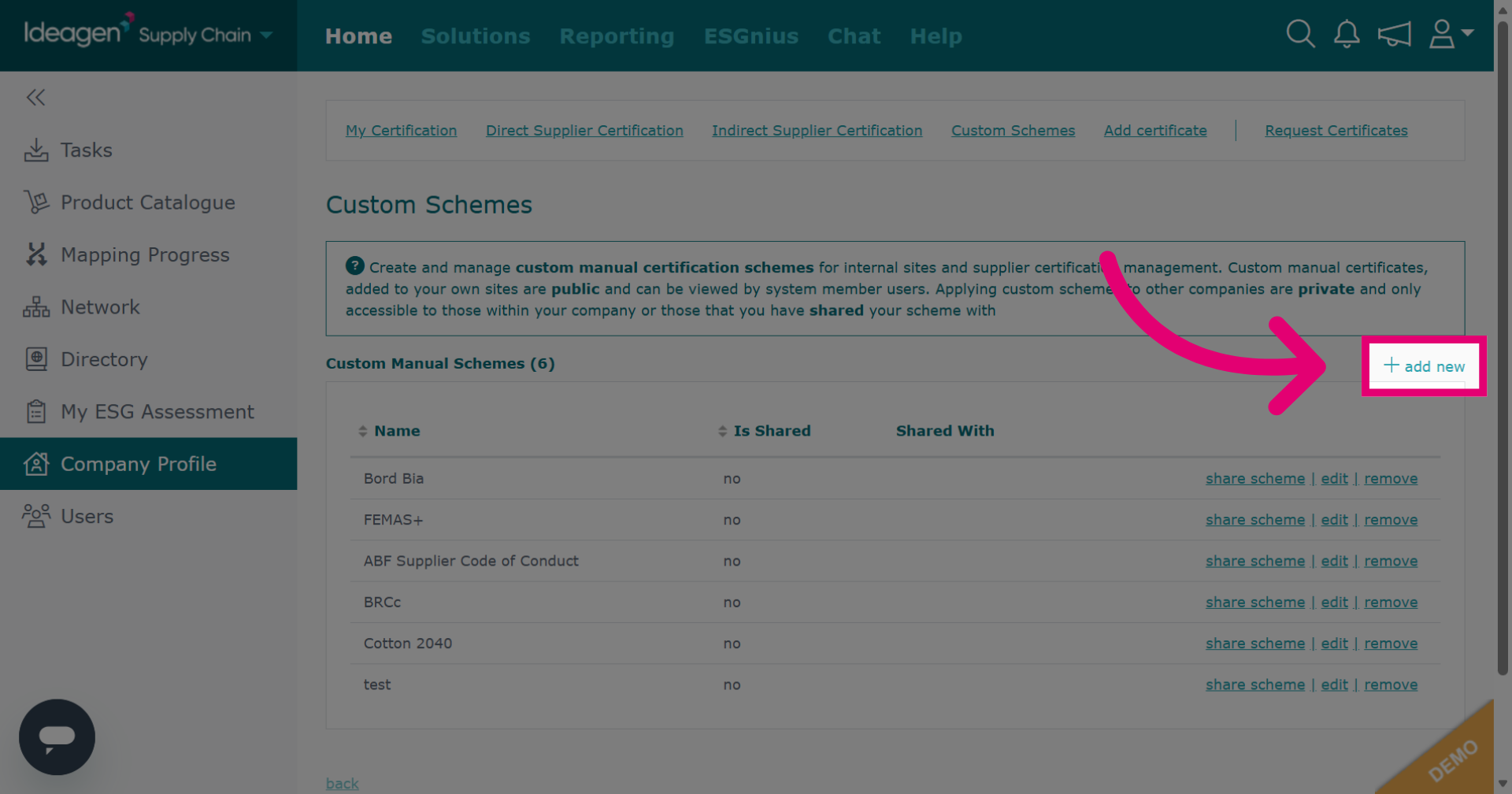Screen dimensions: 1512x794
Task: Open the ESGnius menu
Action: [x=751, y=36]
